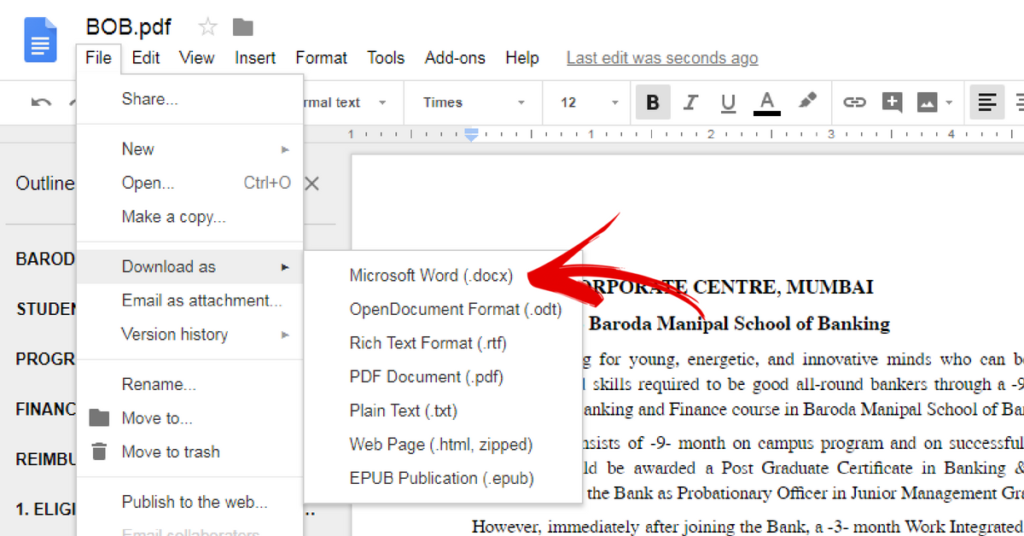Download as PDF Document (.pdf)

(443, 377)
